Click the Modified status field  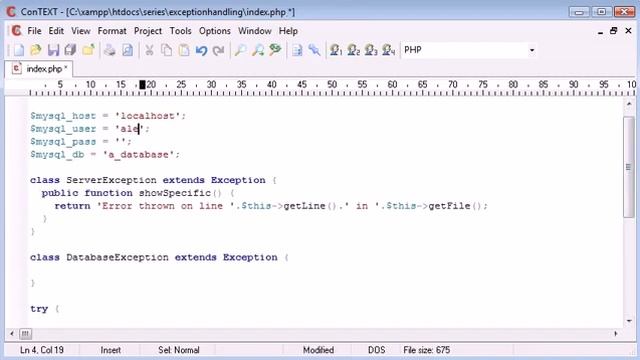pos(318,350)
